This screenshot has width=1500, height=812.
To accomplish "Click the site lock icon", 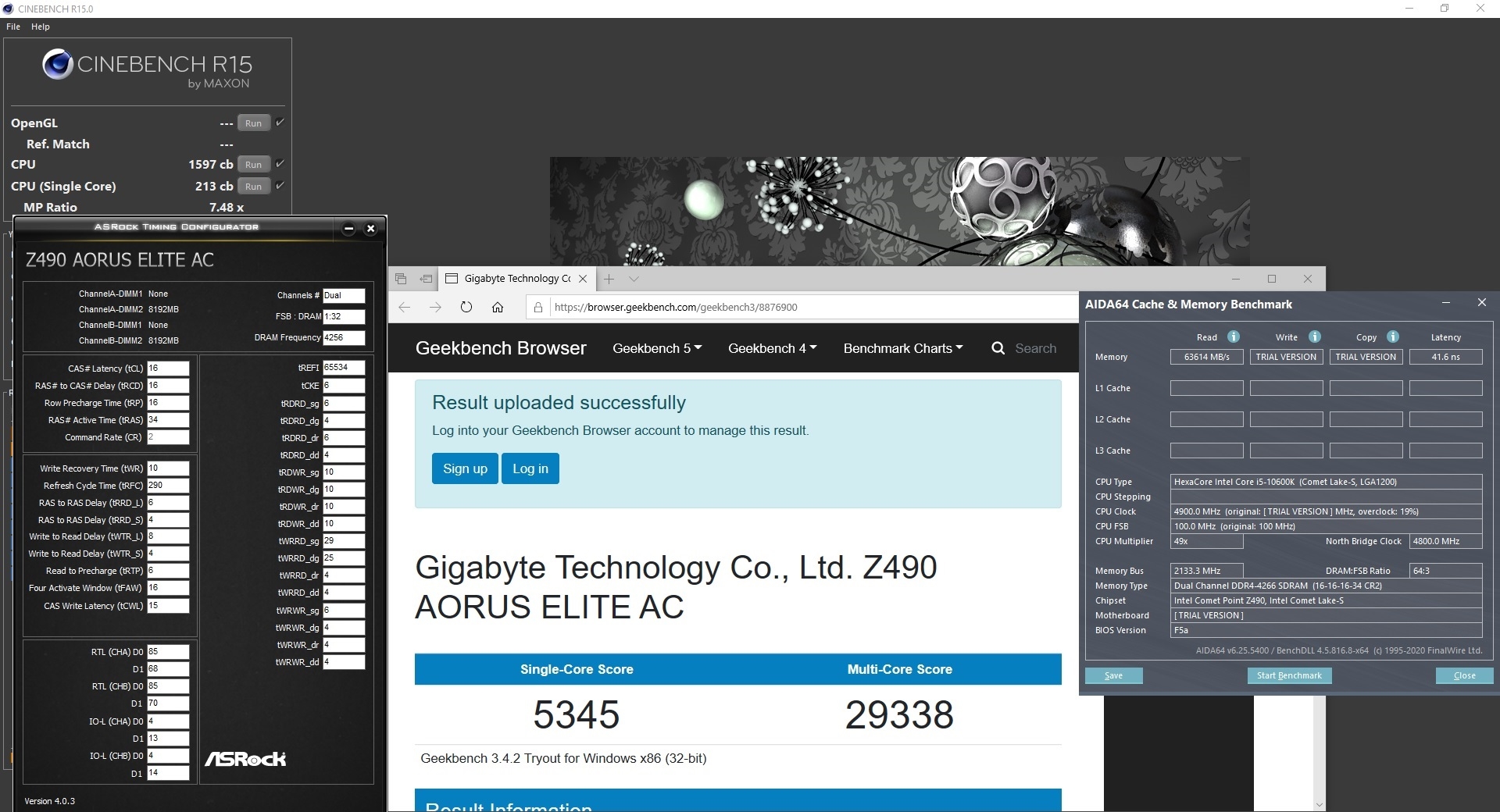I will point(537,308).
